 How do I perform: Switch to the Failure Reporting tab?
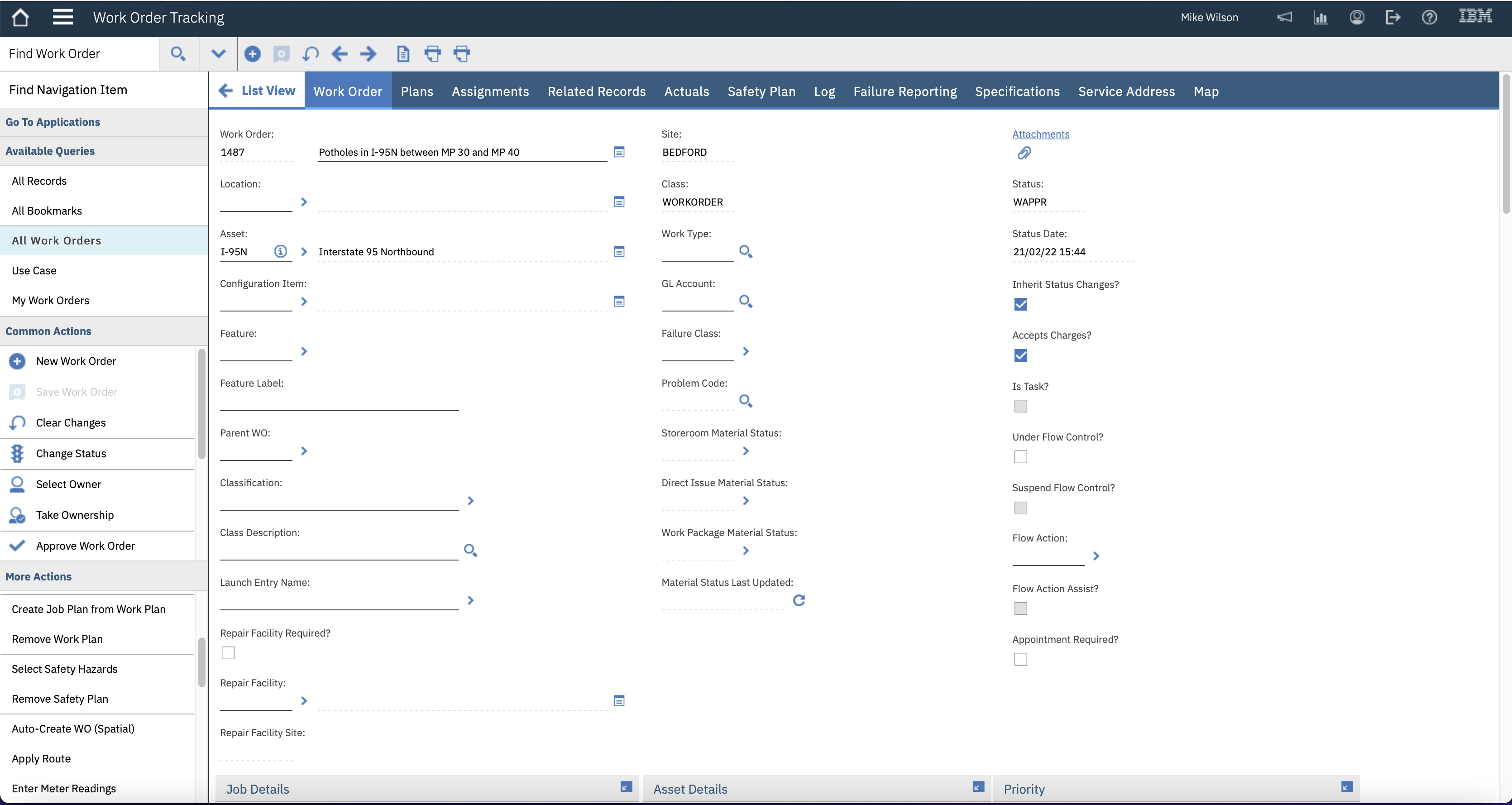click(904, 91)
